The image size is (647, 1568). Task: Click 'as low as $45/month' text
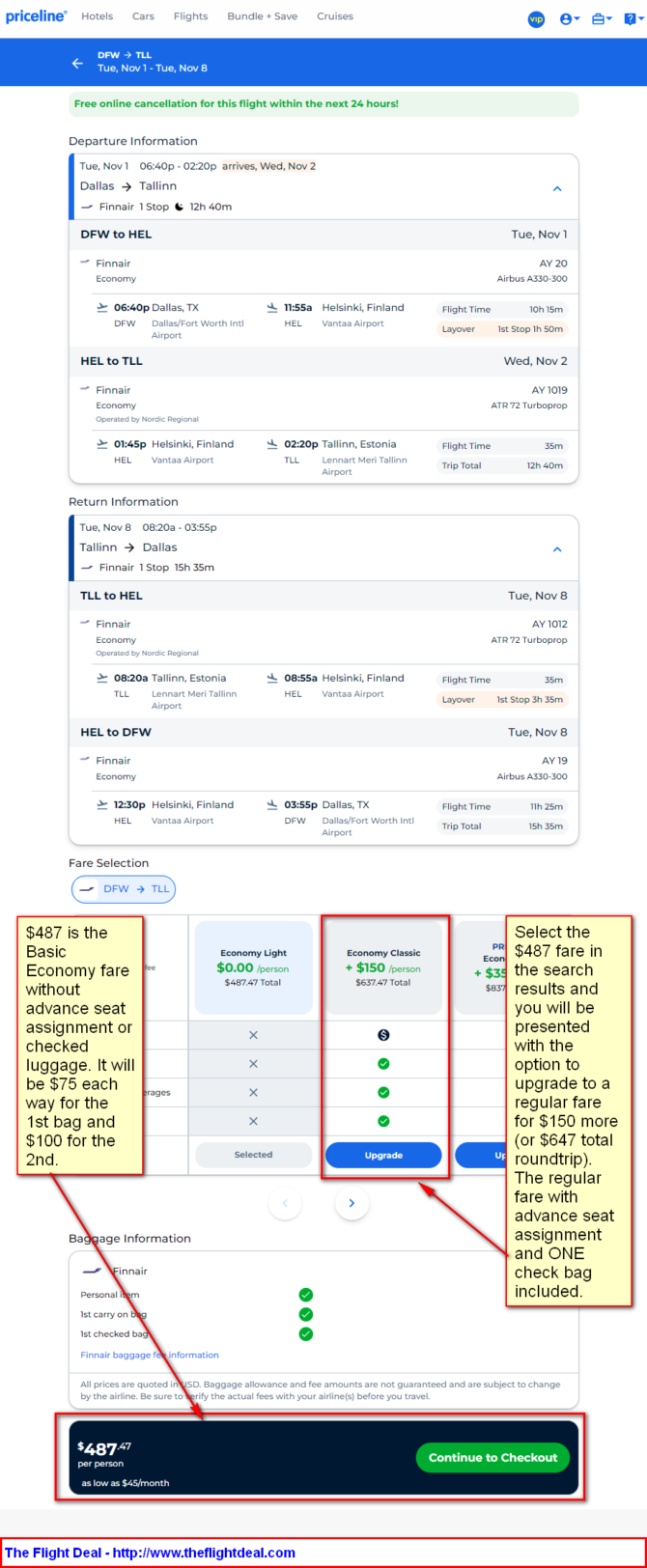tap(126, 1482)
